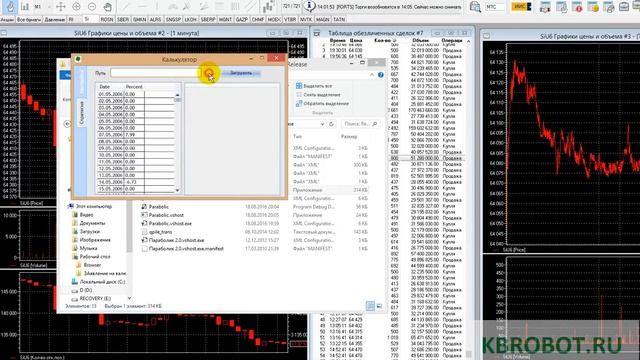Click the Тип column header in Explorer
640x360 pixels.
[x=297, y=137]
